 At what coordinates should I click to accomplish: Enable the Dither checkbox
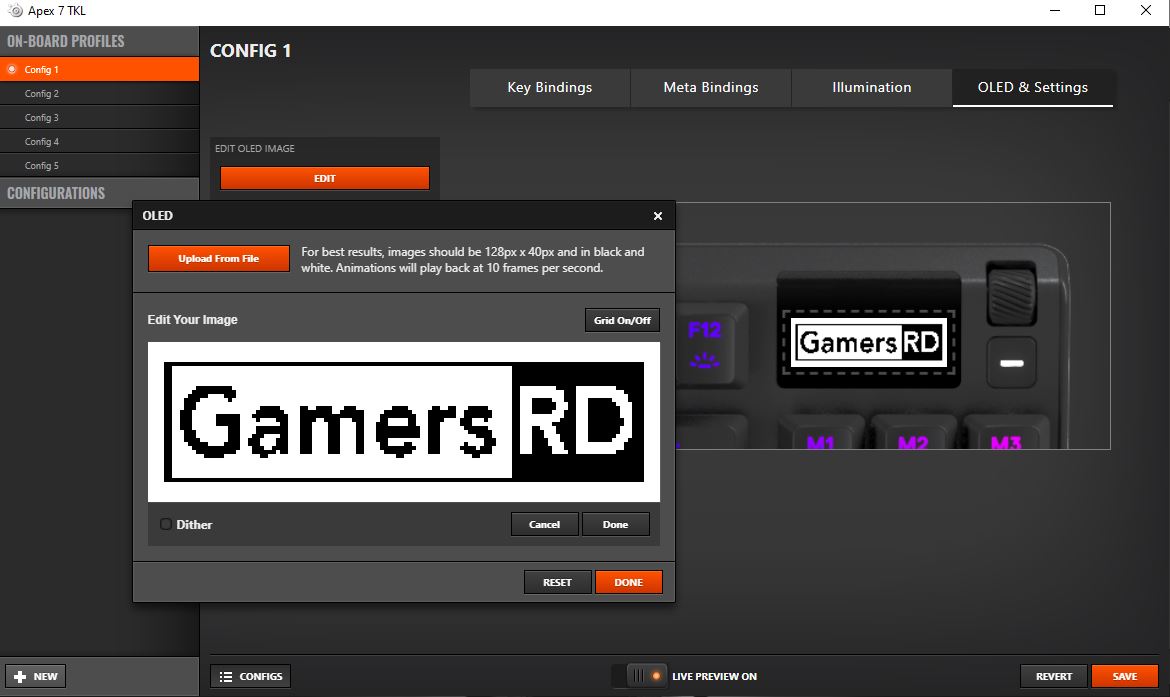point(166,524)
